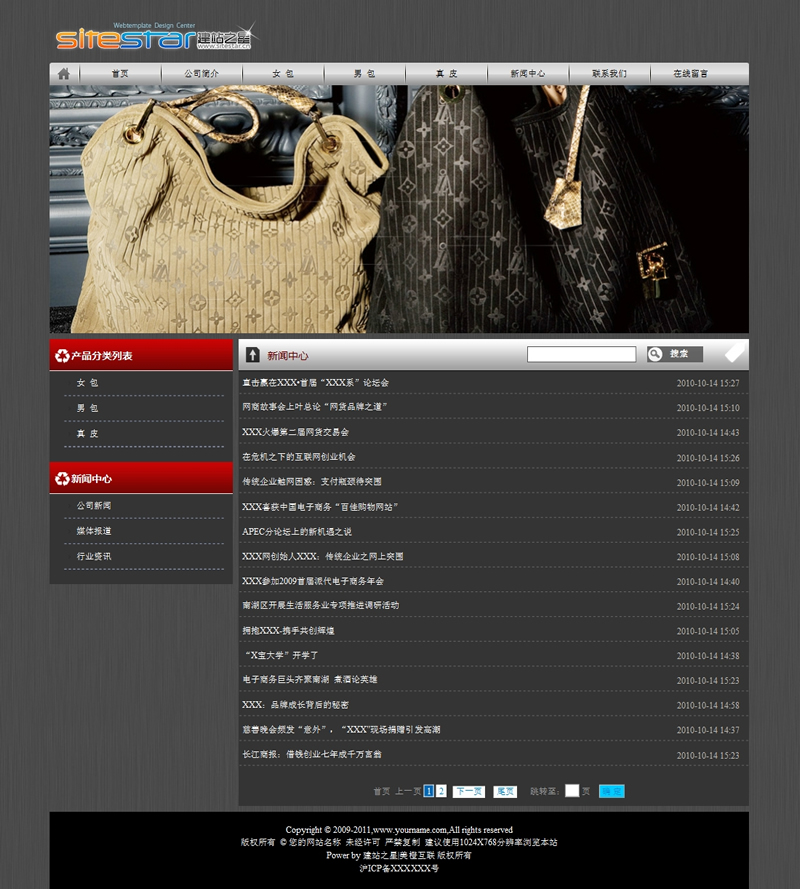The height and width of the screenshot is (889, 800).
Task: Open 媒体报道 in news sidebar
Action: point(94,531)
